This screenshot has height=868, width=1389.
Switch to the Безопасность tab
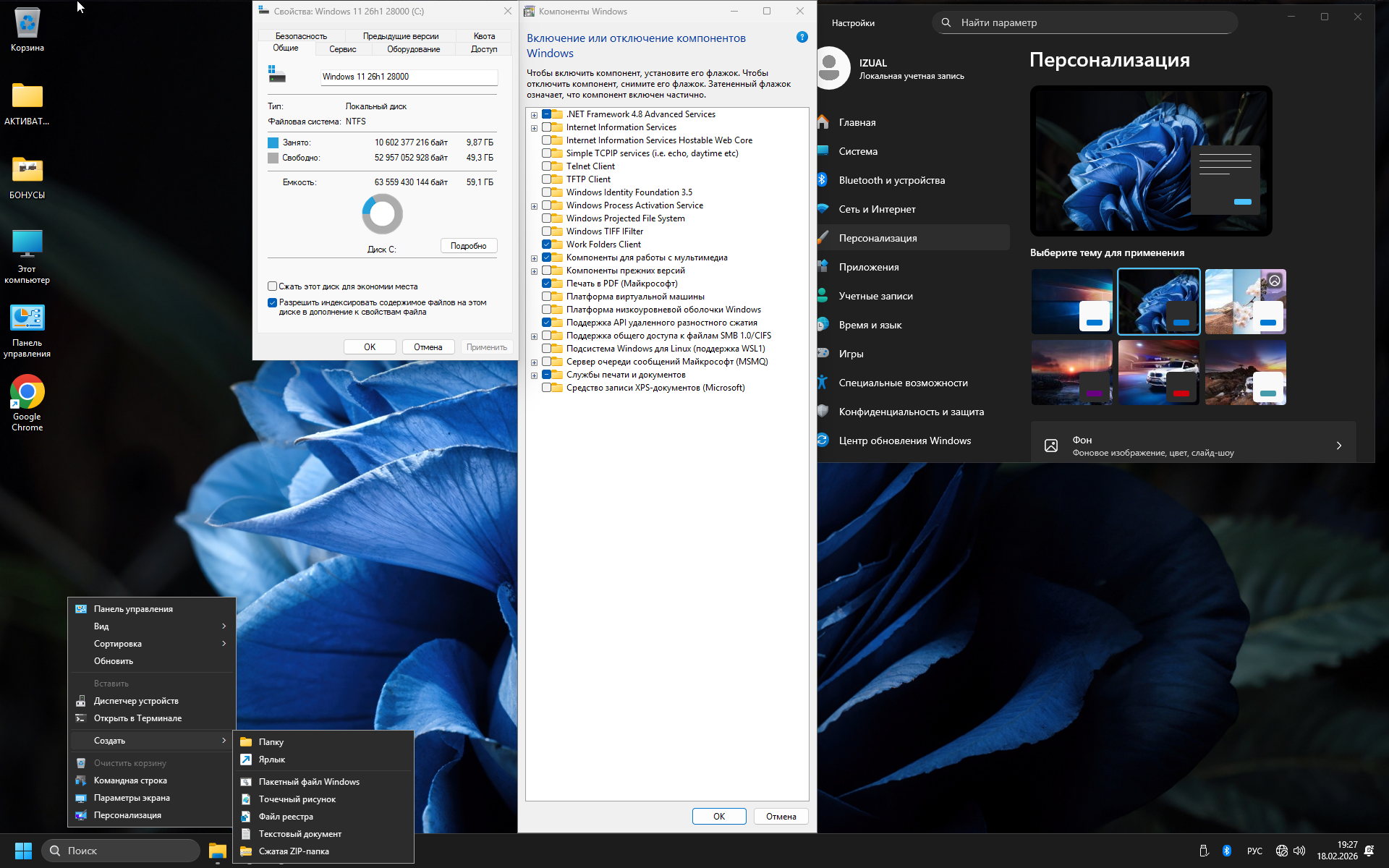click(301, 35)
